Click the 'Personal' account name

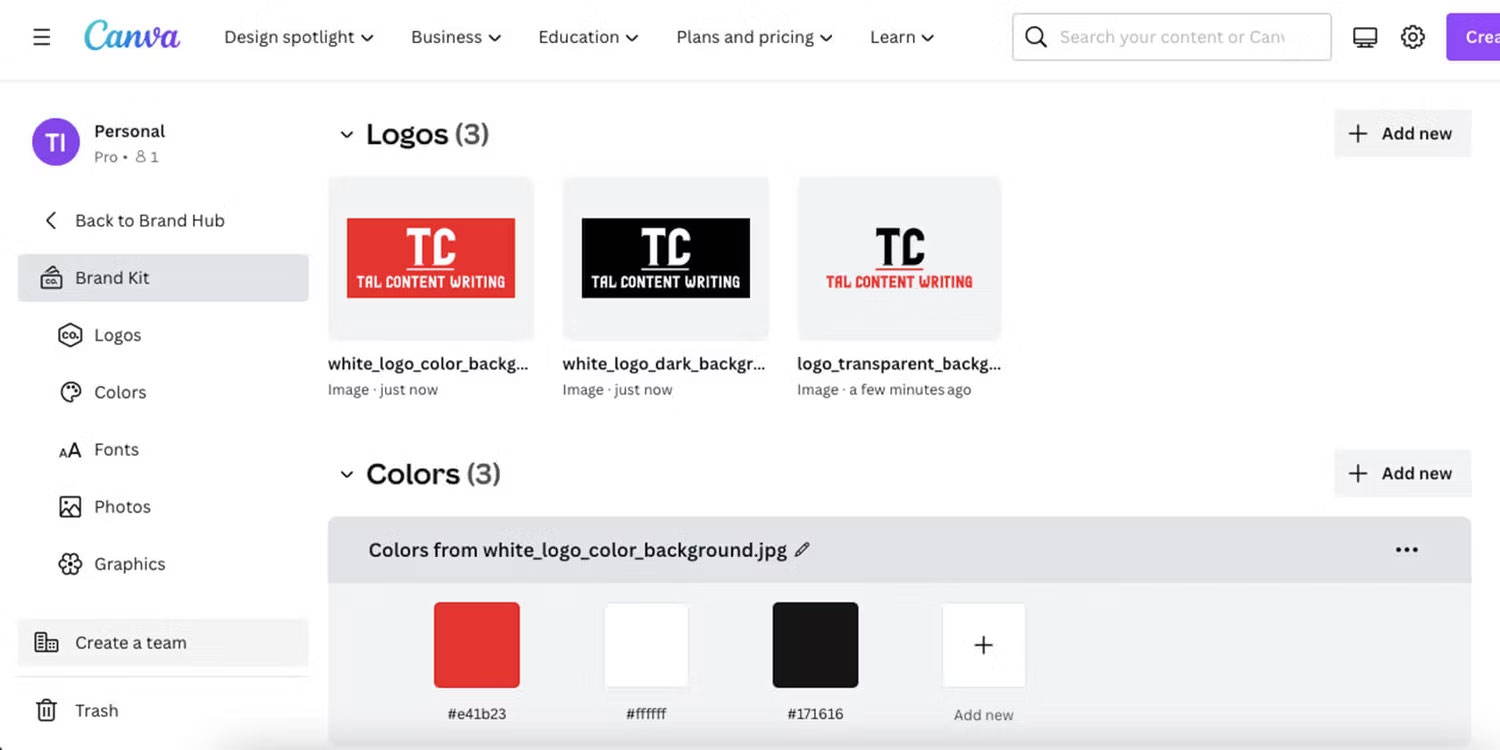[x=129, y=131]
